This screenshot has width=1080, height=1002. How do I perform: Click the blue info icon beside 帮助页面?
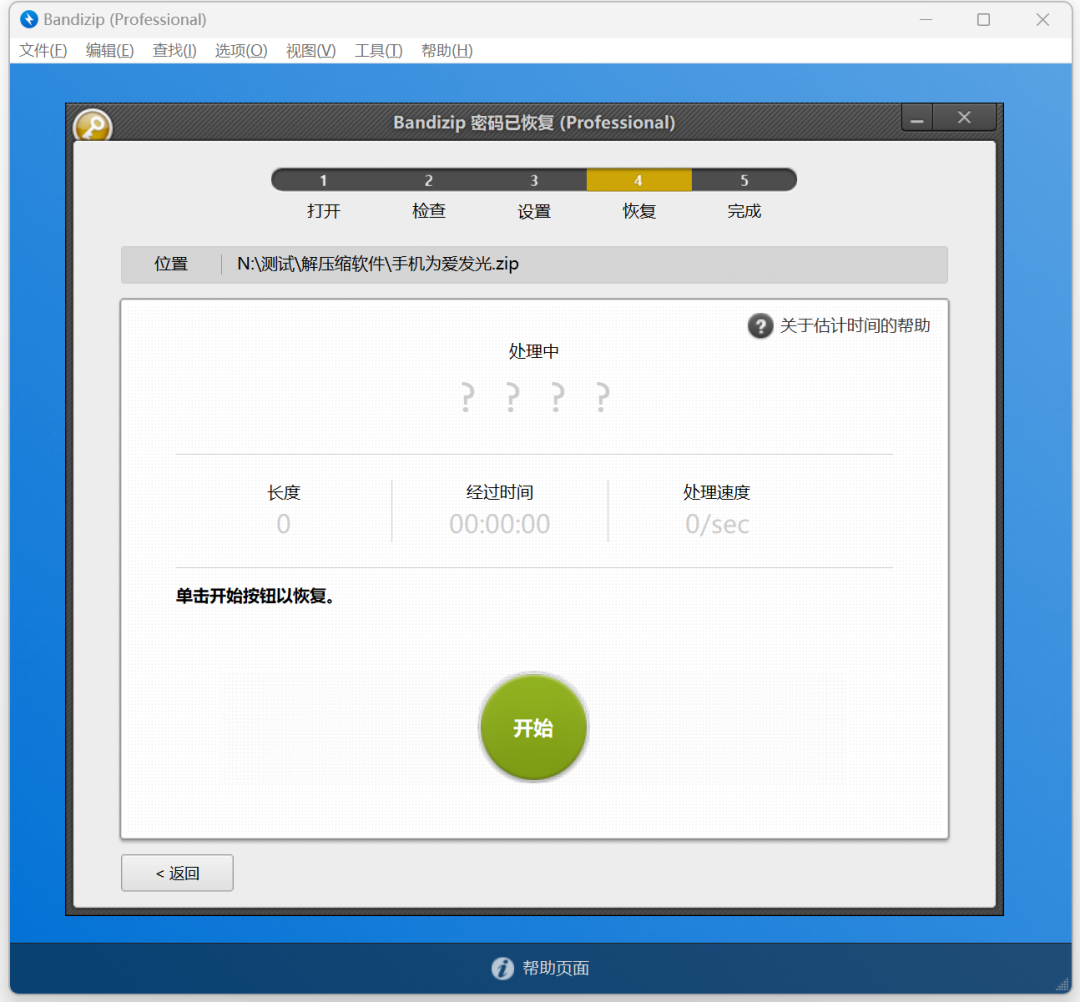pos(502,968)
